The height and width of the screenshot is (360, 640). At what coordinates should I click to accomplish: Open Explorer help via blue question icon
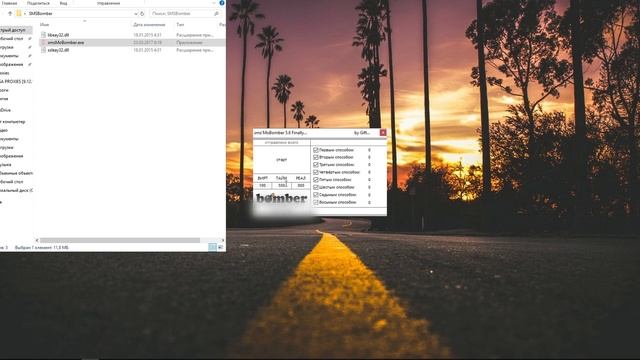pos(222,2)
